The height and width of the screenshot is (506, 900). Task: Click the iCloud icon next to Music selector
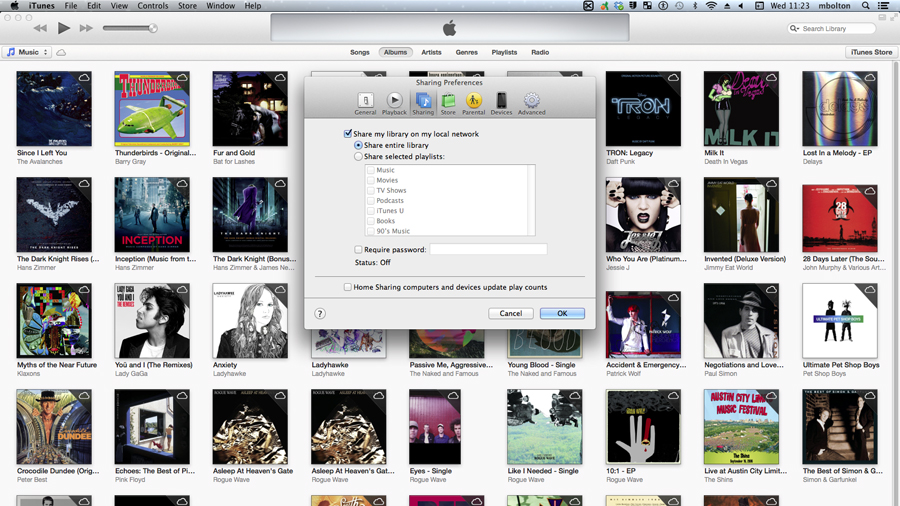coord(61,52)
